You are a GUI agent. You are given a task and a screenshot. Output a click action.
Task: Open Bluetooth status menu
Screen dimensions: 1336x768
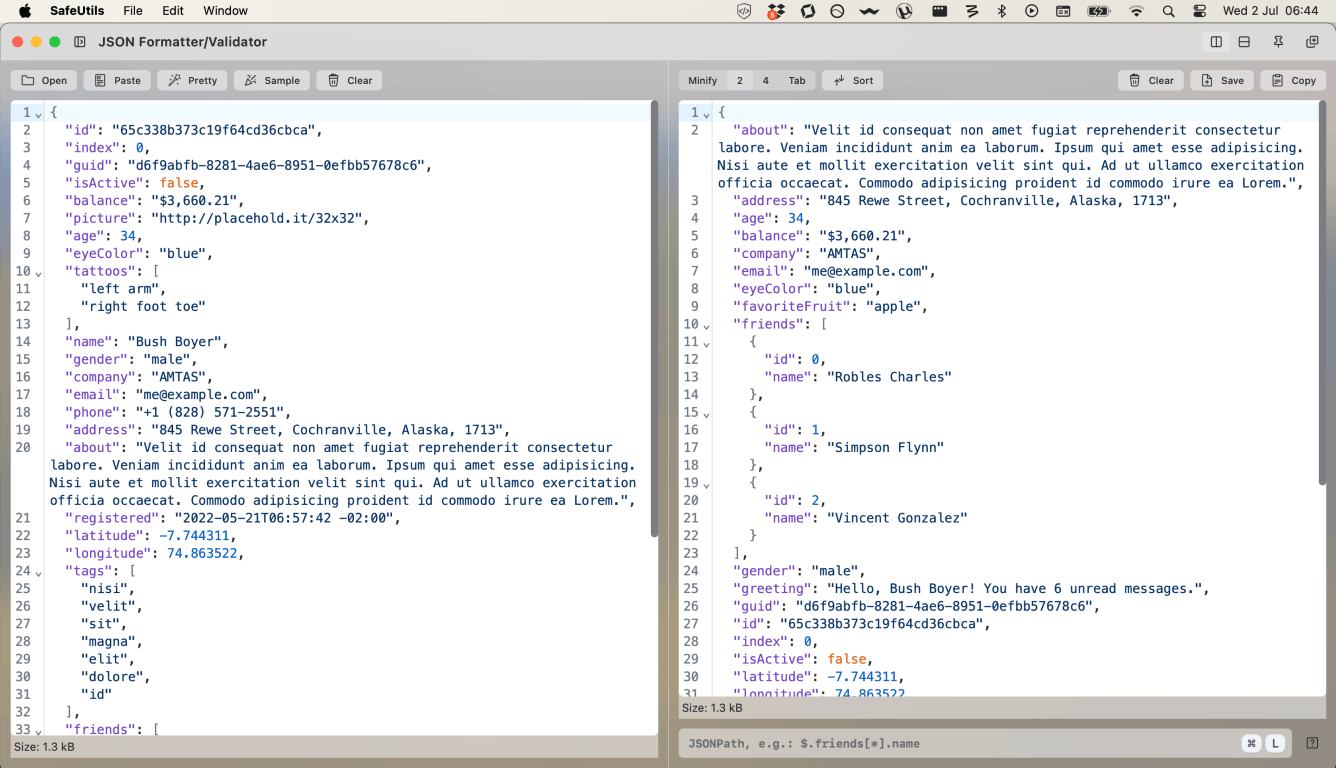[x=1001, y=11]
